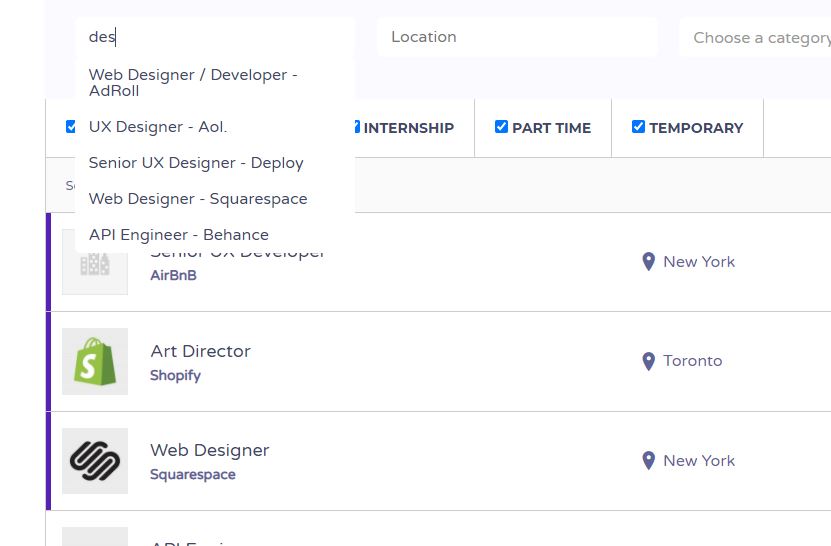Click the TEMPORARY filter label
The image size is (831, 546).
tap(696, 128)
